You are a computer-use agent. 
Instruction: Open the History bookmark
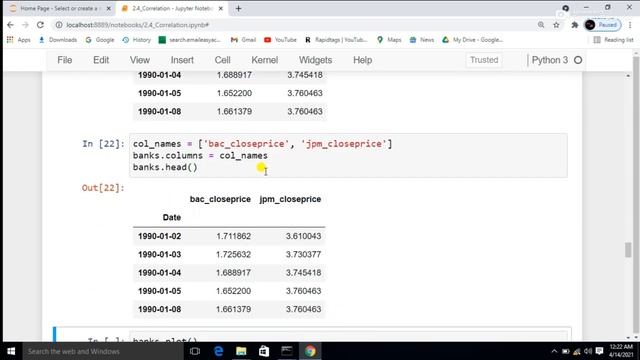[x=137, y=40]
